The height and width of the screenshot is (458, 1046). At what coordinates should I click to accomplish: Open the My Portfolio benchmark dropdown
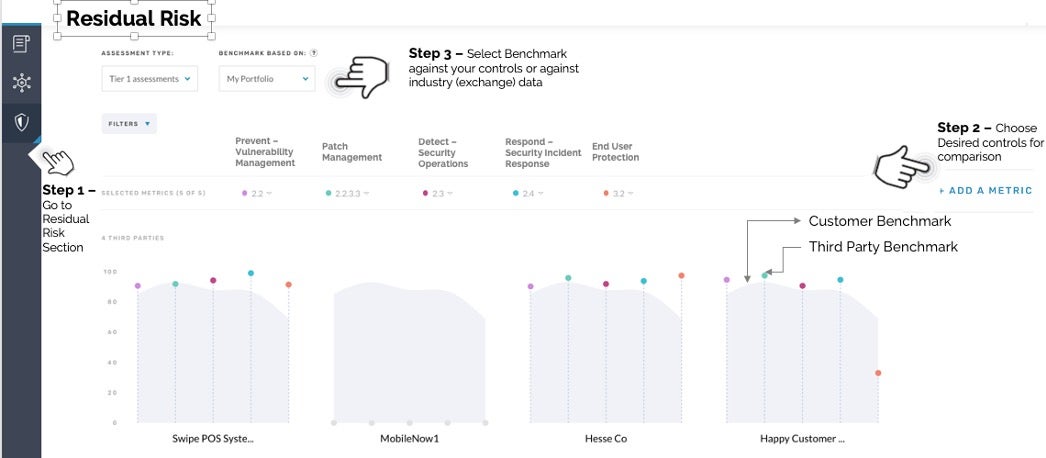point(267,79)
